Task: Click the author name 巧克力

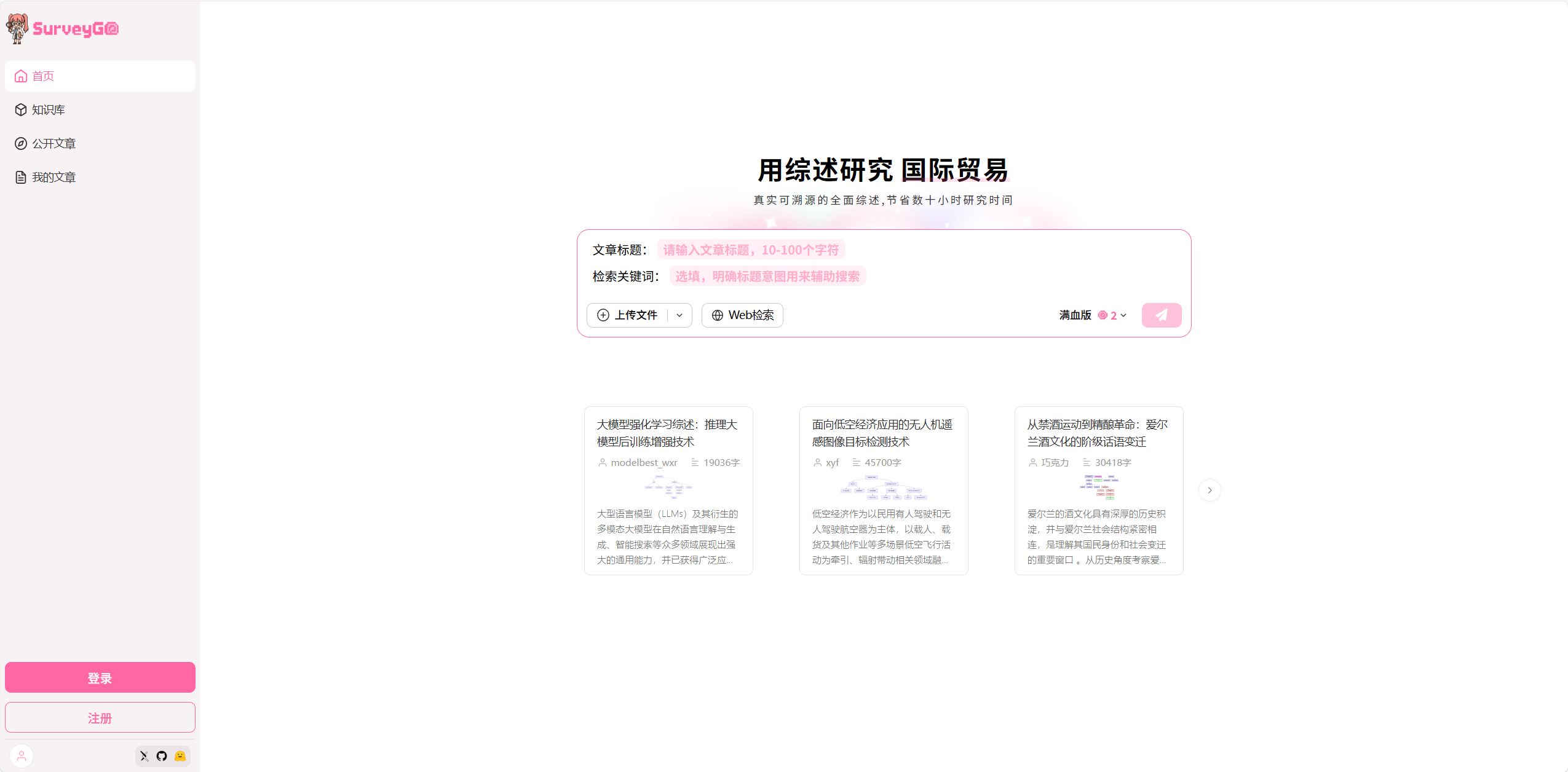Action: click(x=1055, y=462)
